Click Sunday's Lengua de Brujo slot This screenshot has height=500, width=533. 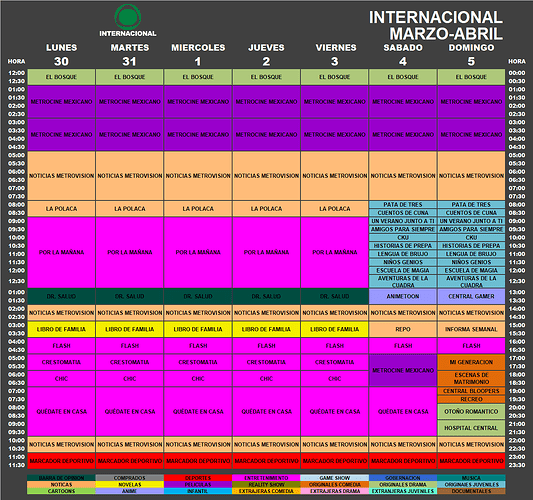(x=471, y=254)
